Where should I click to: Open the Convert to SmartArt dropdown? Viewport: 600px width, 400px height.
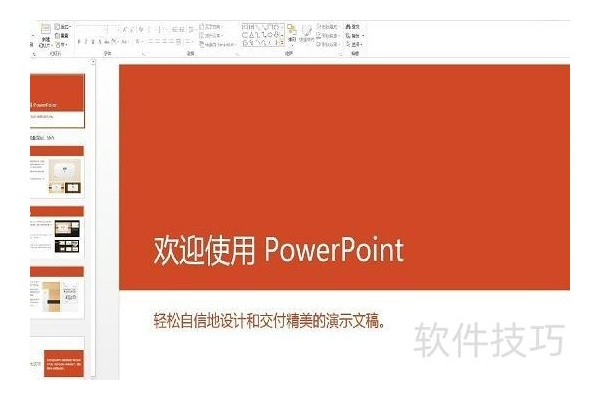point(217,44)
